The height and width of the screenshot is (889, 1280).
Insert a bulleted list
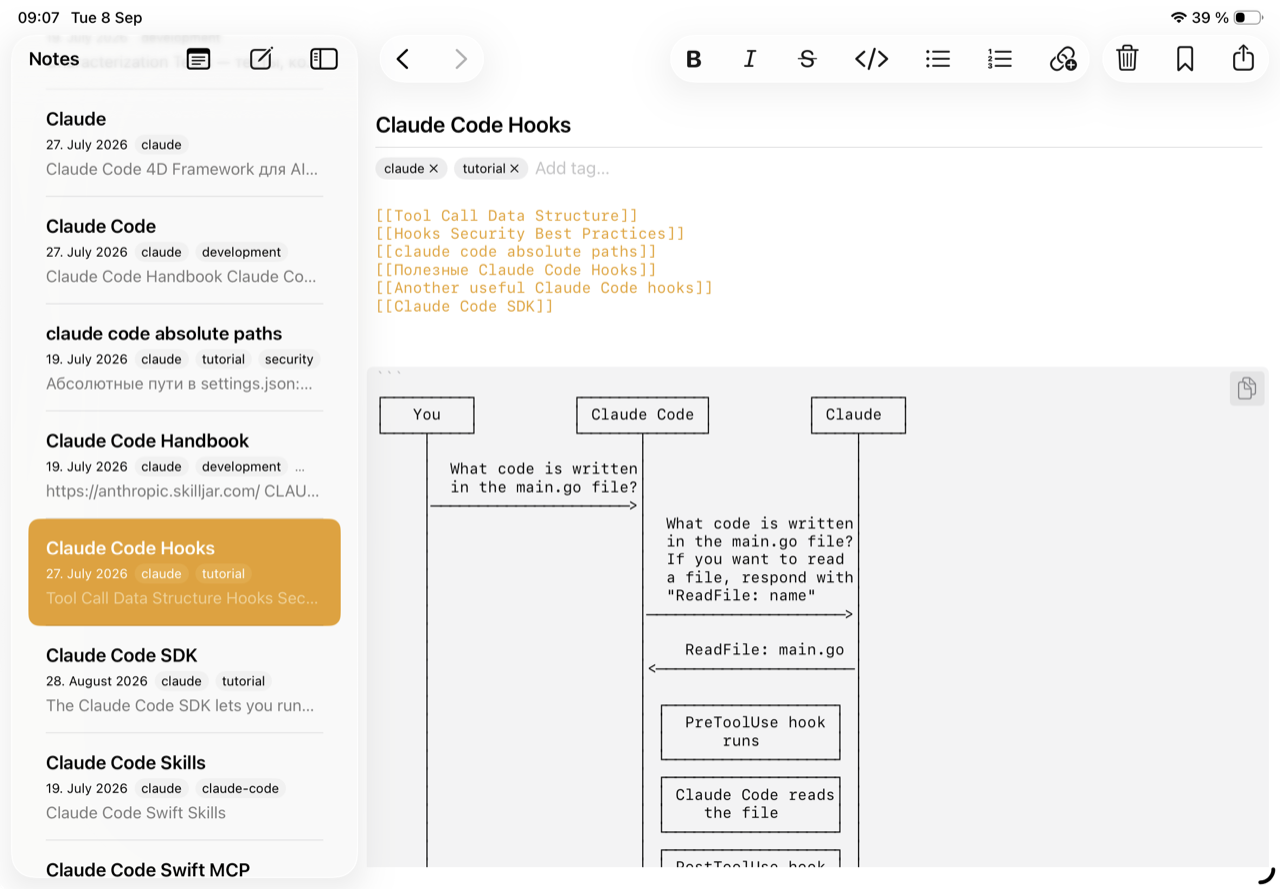(x=938, y=59)
